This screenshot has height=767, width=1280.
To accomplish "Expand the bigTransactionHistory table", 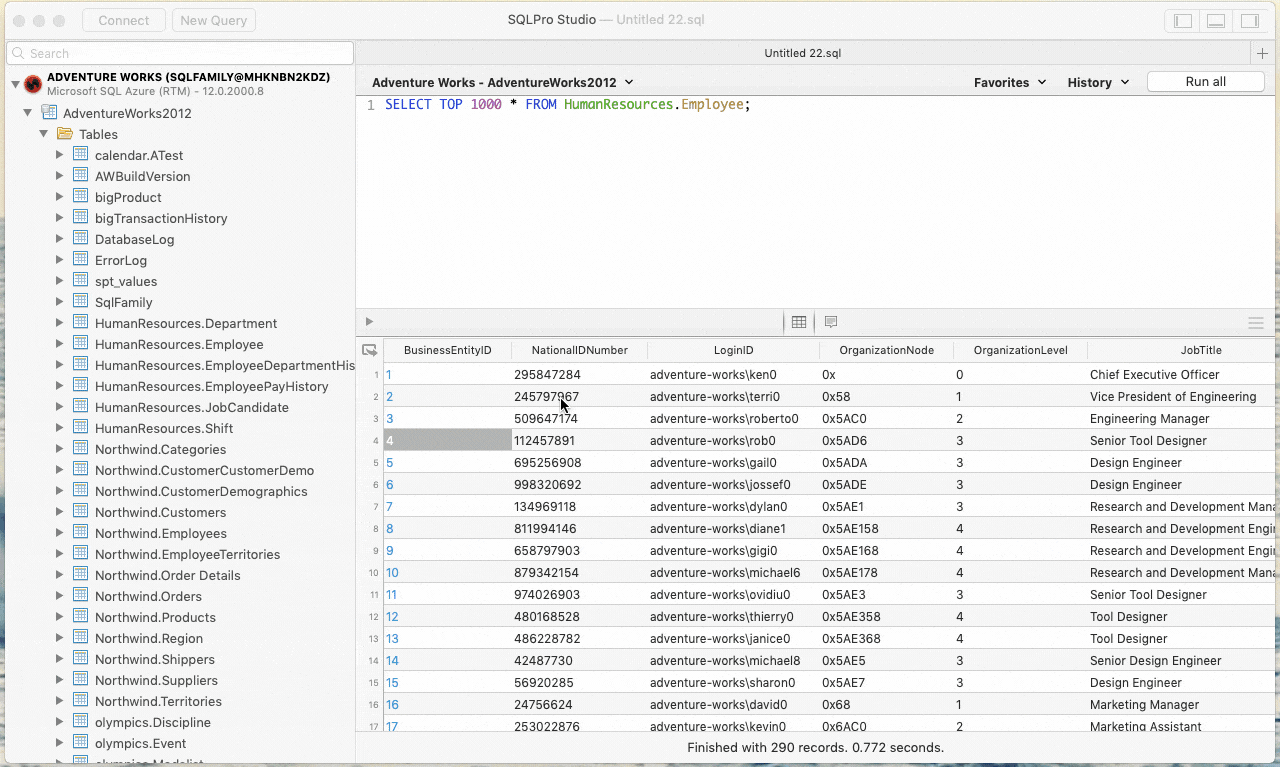I will (x=60, y=218).
